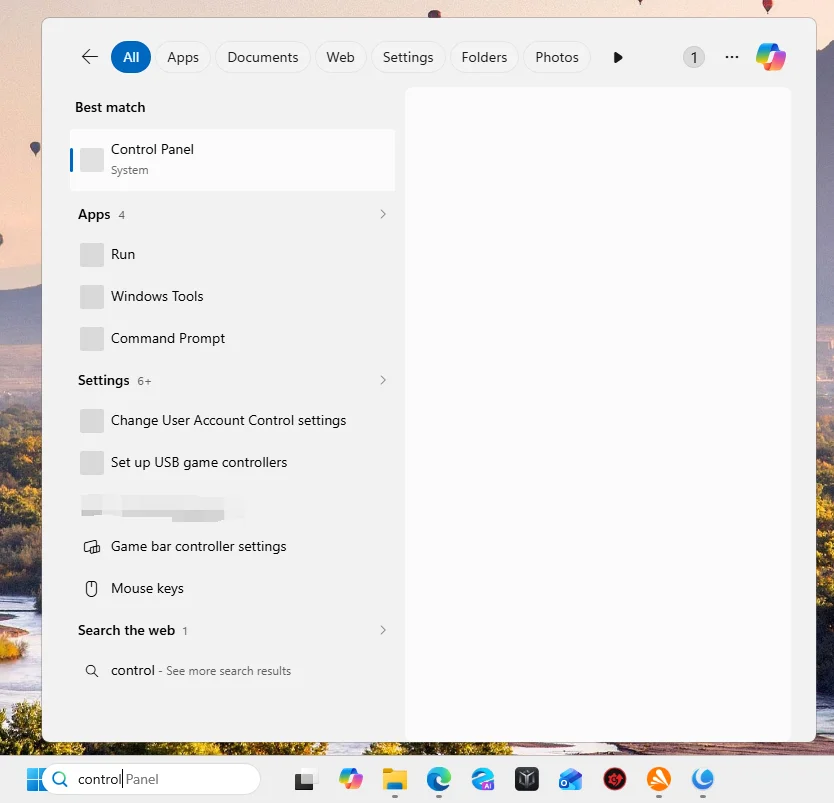Click the Windows Start button
The width and height of the screenshot is (834, 803).
[x=34, y=779]
